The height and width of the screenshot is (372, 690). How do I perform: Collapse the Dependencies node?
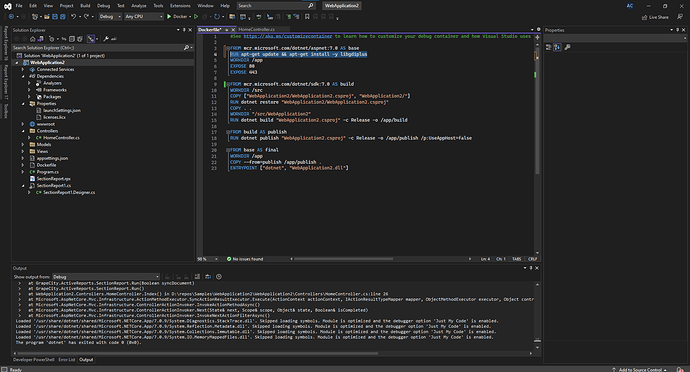[x=23, y=76]
